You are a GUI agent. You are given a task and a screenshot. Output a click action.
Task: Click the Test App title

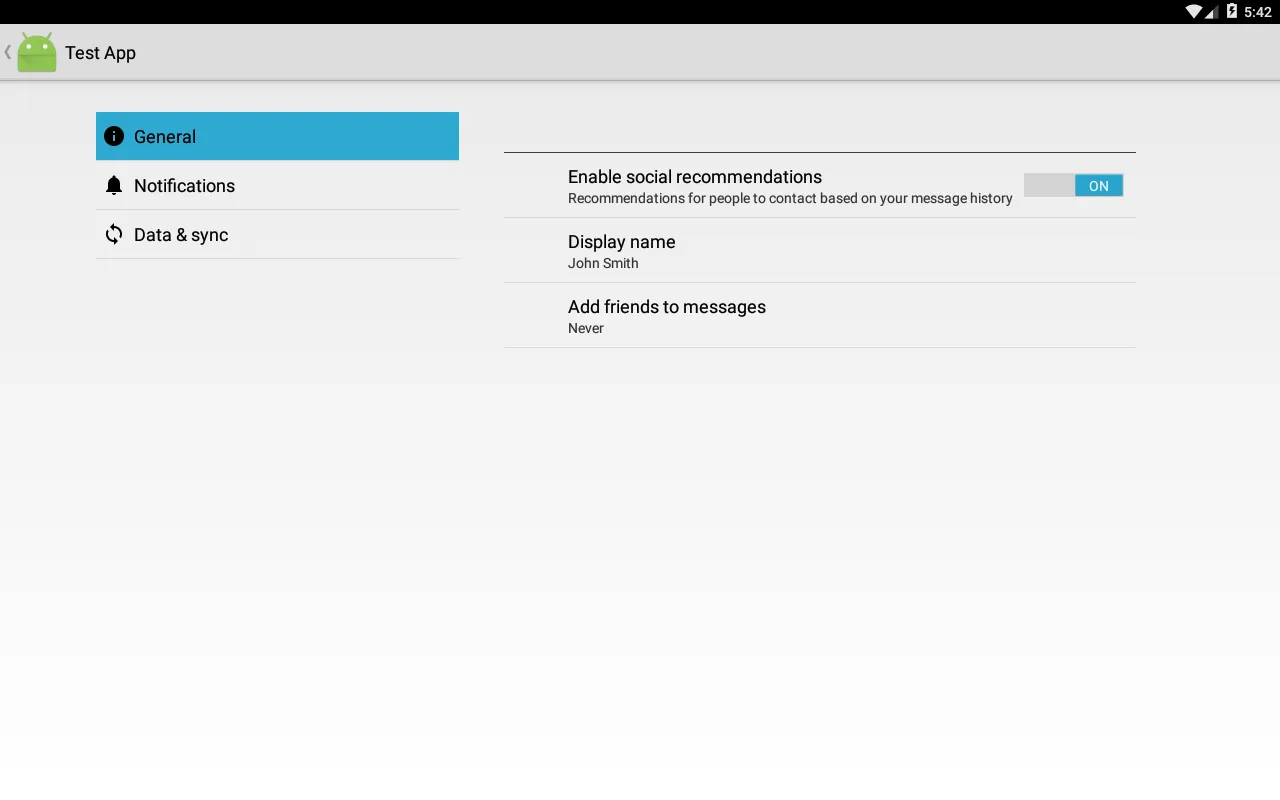(x=100, y=53)
